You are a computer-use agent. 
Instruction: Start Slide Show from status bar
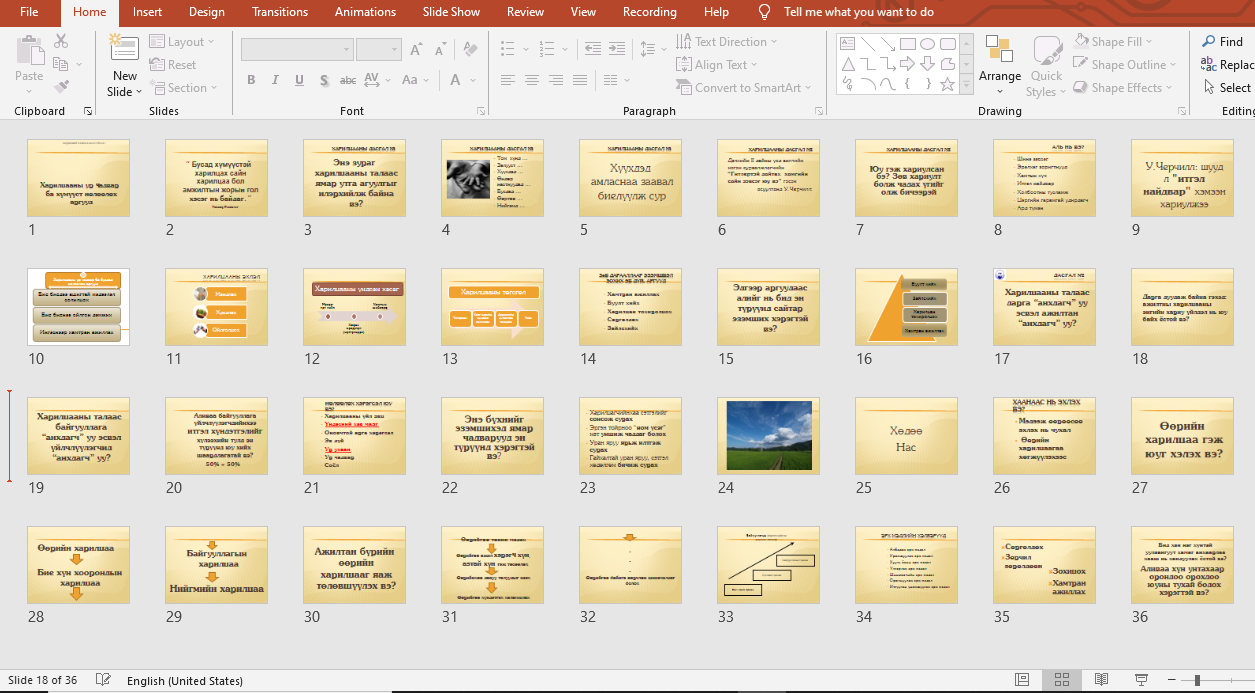[x=1140, y=680]
